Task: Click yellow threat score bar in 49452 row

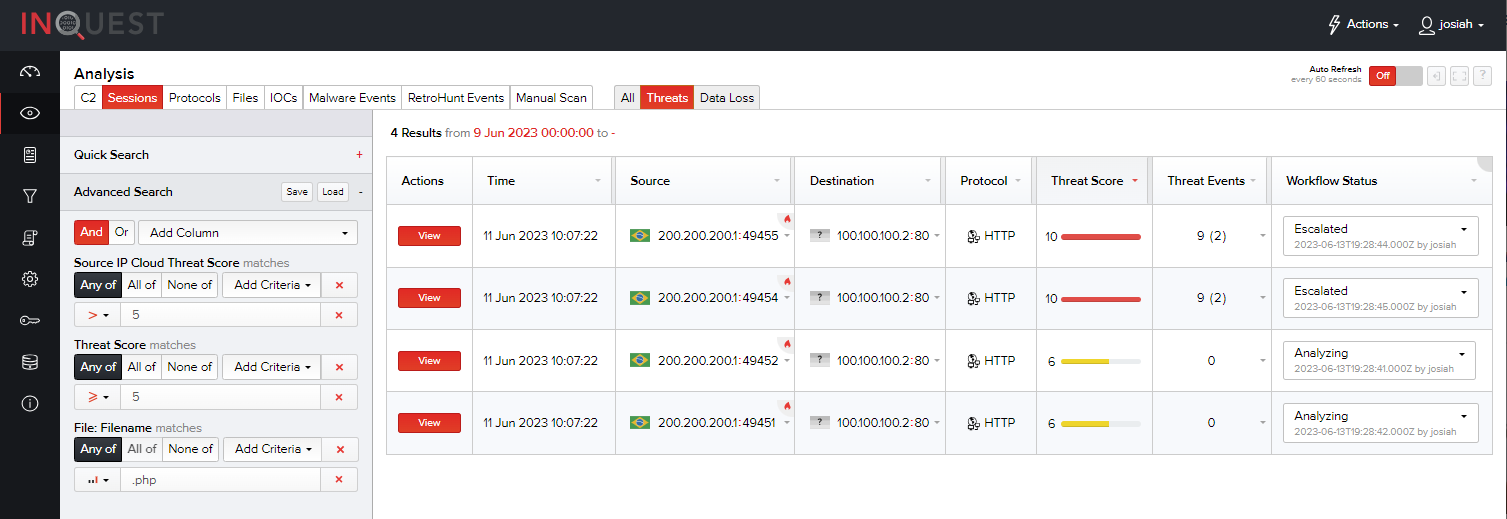Action: [1101, 361]
